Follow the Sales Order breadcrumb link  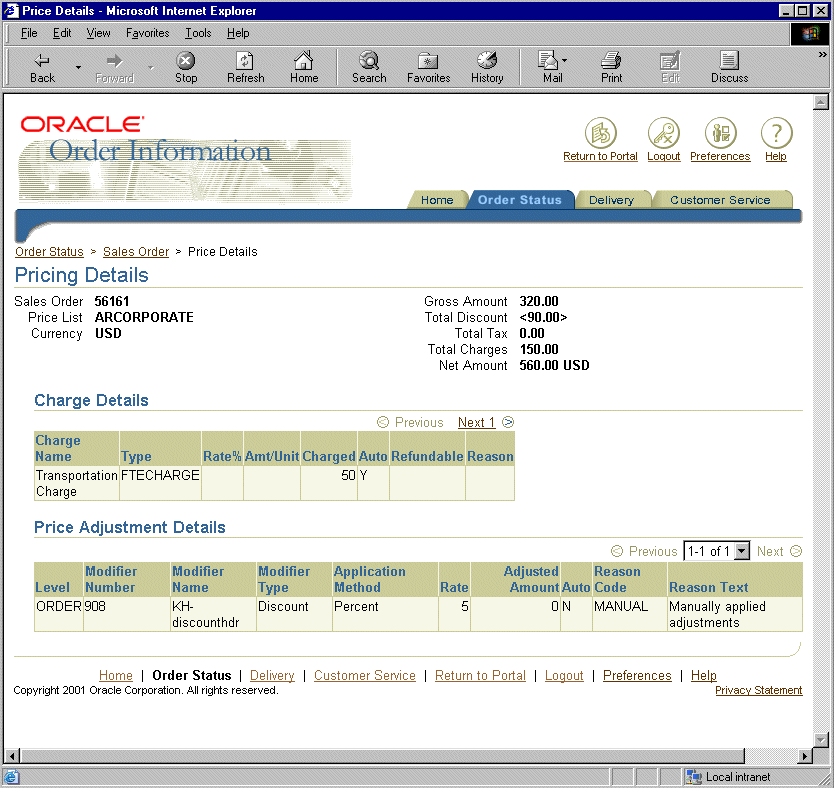point(136,252)
